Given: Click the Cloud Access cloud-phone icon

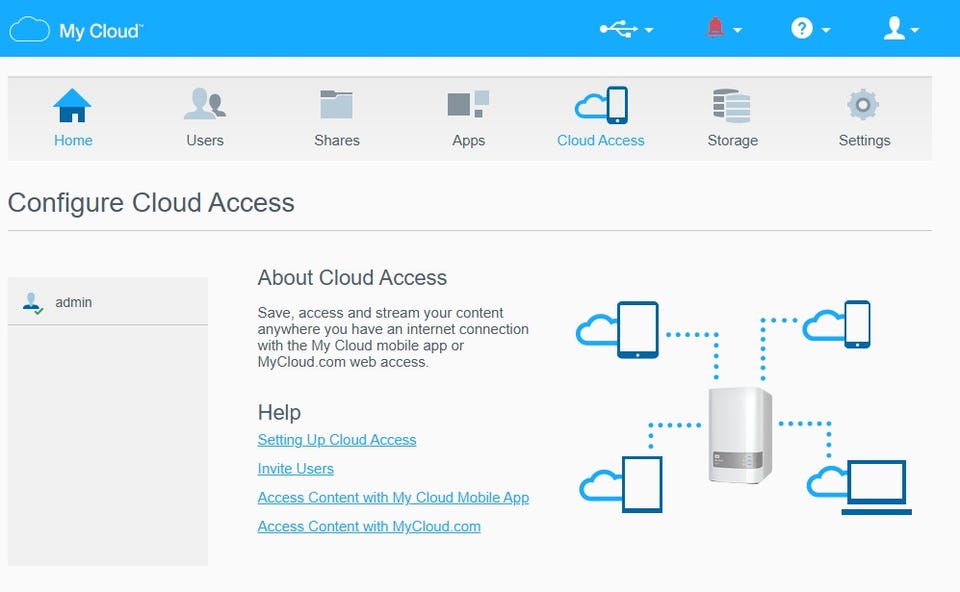Looking at the screenshot, I should (x=601, y=105).
